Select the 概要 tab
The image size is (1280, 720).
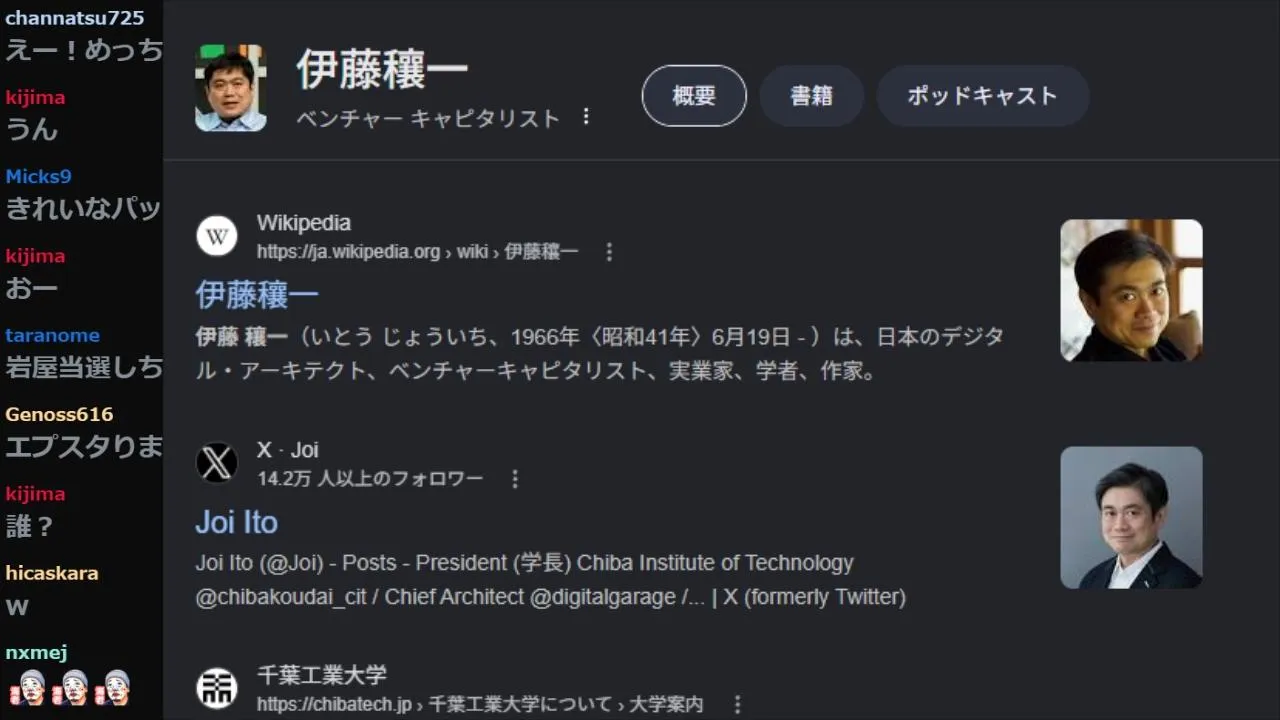(694, 96)
